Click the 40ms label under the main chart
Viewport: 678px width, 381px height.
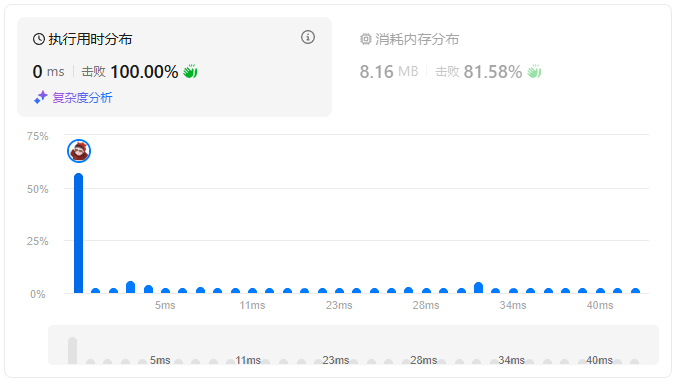tap(600, 305)
